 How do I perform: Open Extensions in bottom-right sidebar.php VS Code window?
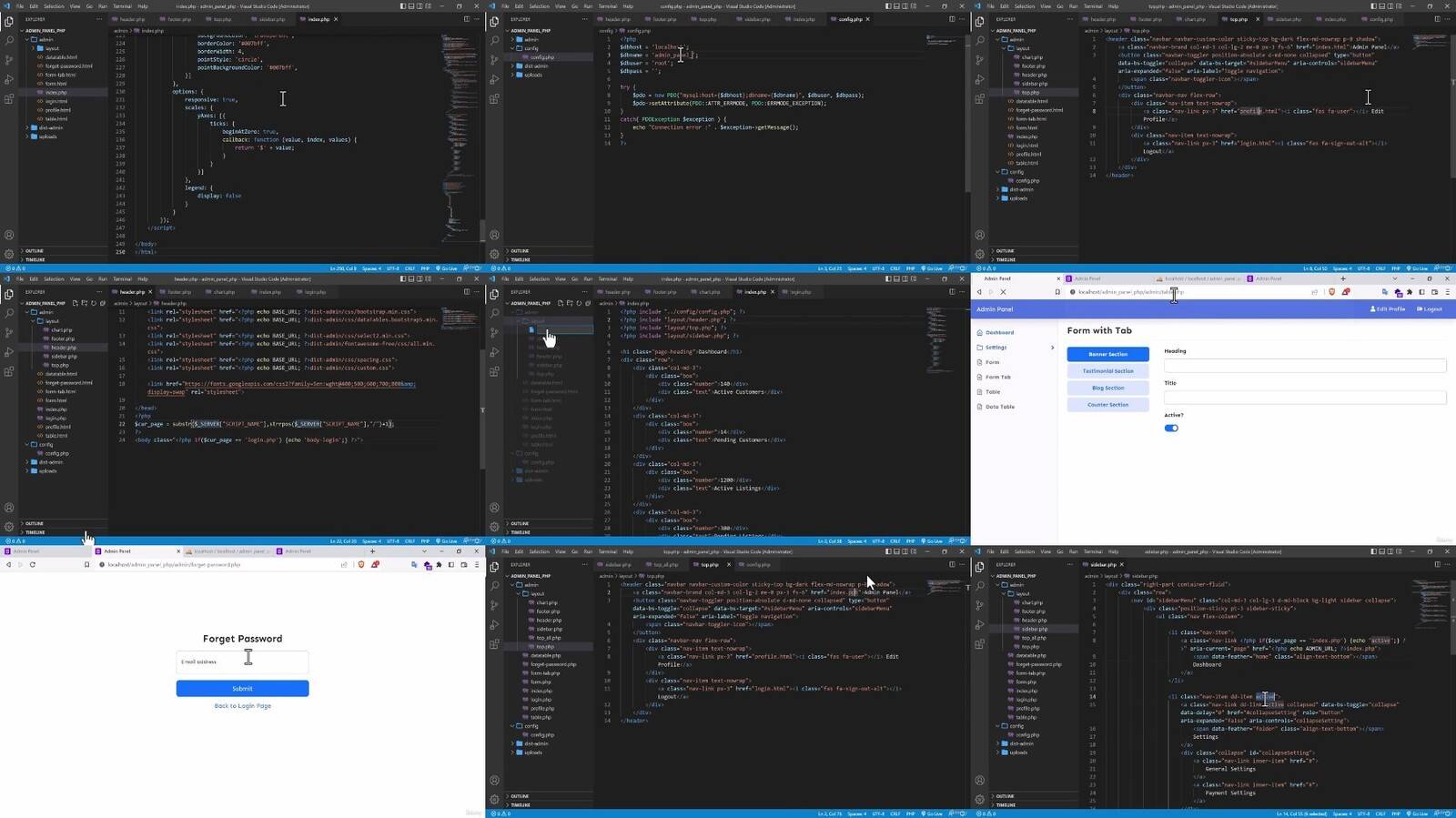tap(979, 643)
